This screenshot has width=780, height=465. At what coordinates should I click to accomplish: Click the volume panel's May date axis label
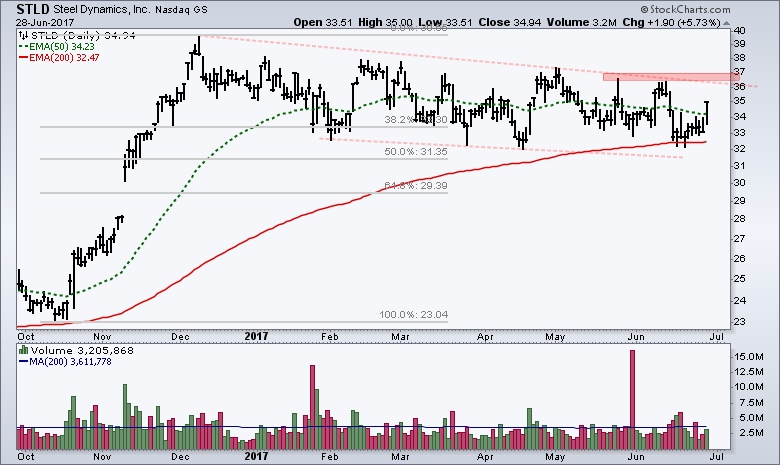point(555,457)
